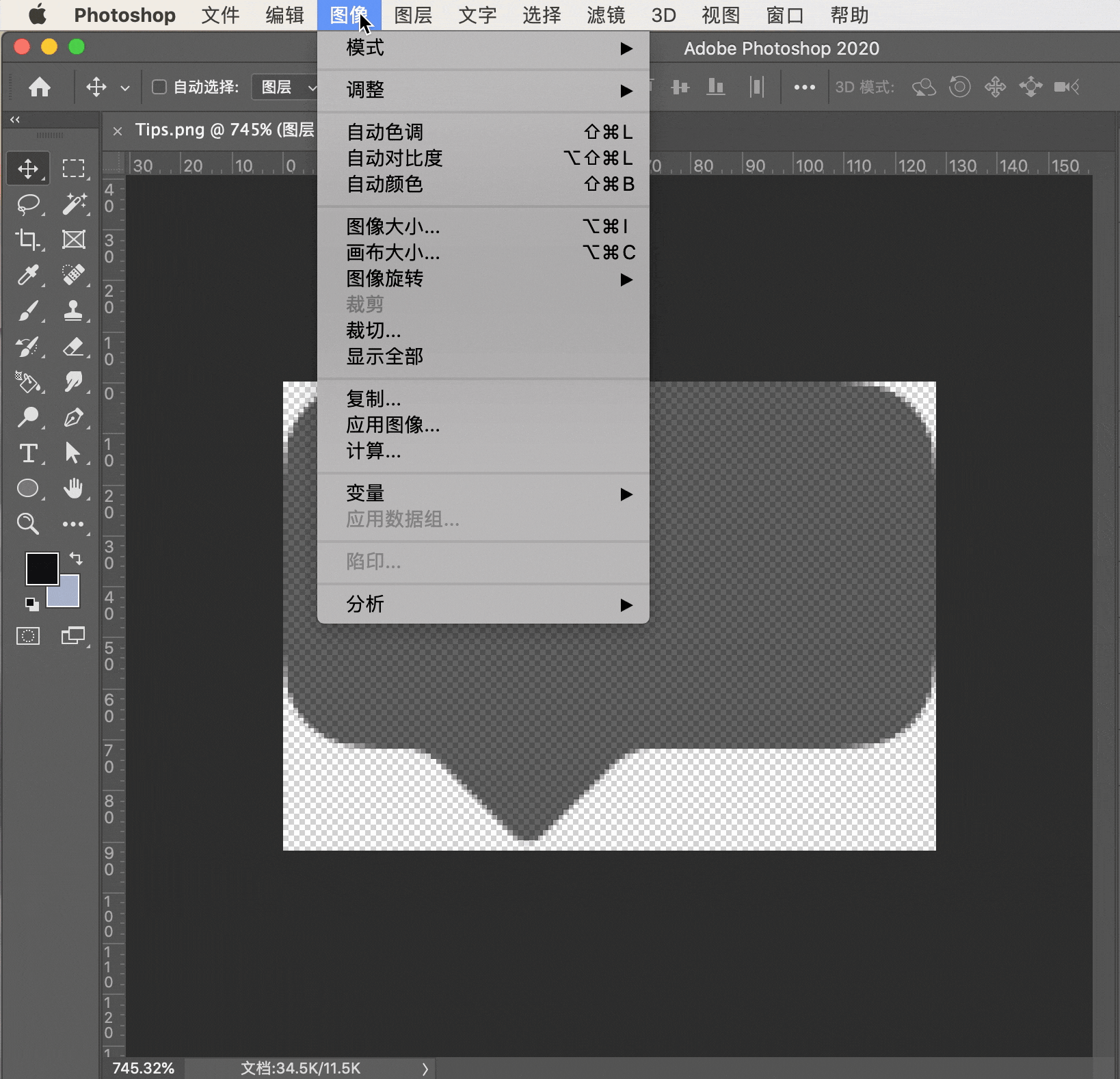Open 计算... dialog
The width and height of the screenshot is (1120, 1079).
click(x=483, y=451)
